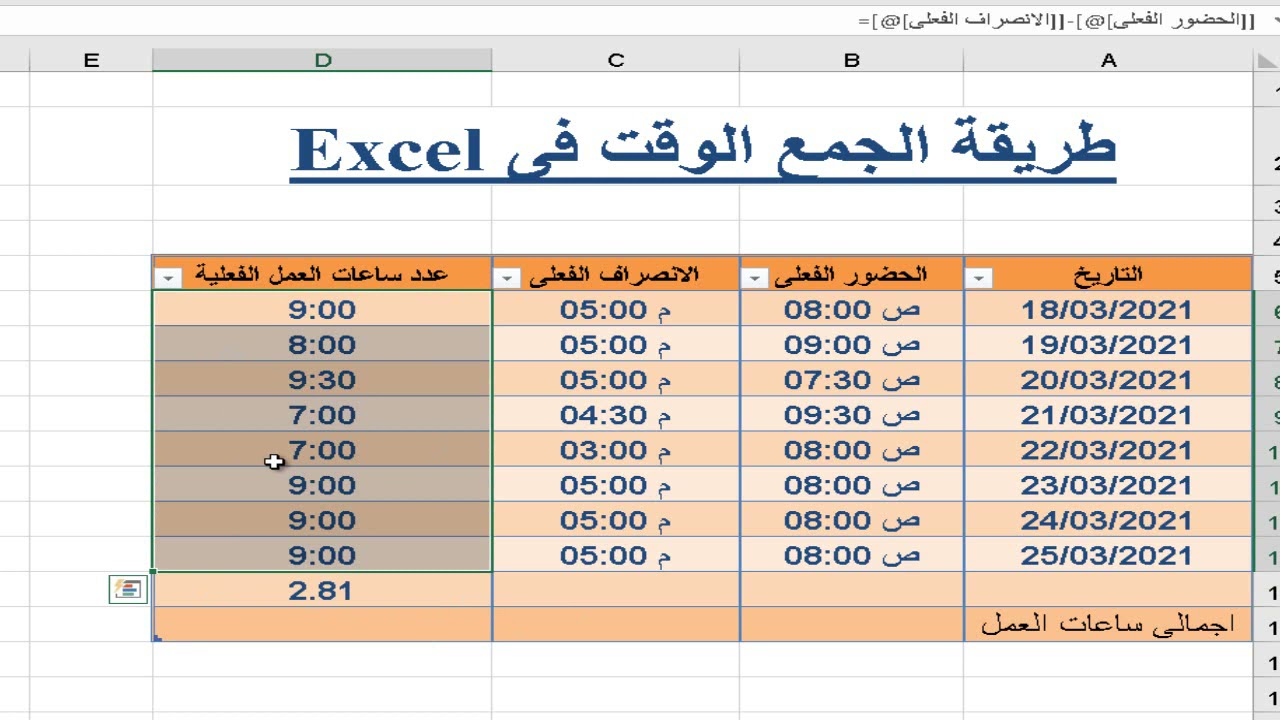Screen dimensions: 1280x720
Task: Select column header C
Action: coord(616,60)
